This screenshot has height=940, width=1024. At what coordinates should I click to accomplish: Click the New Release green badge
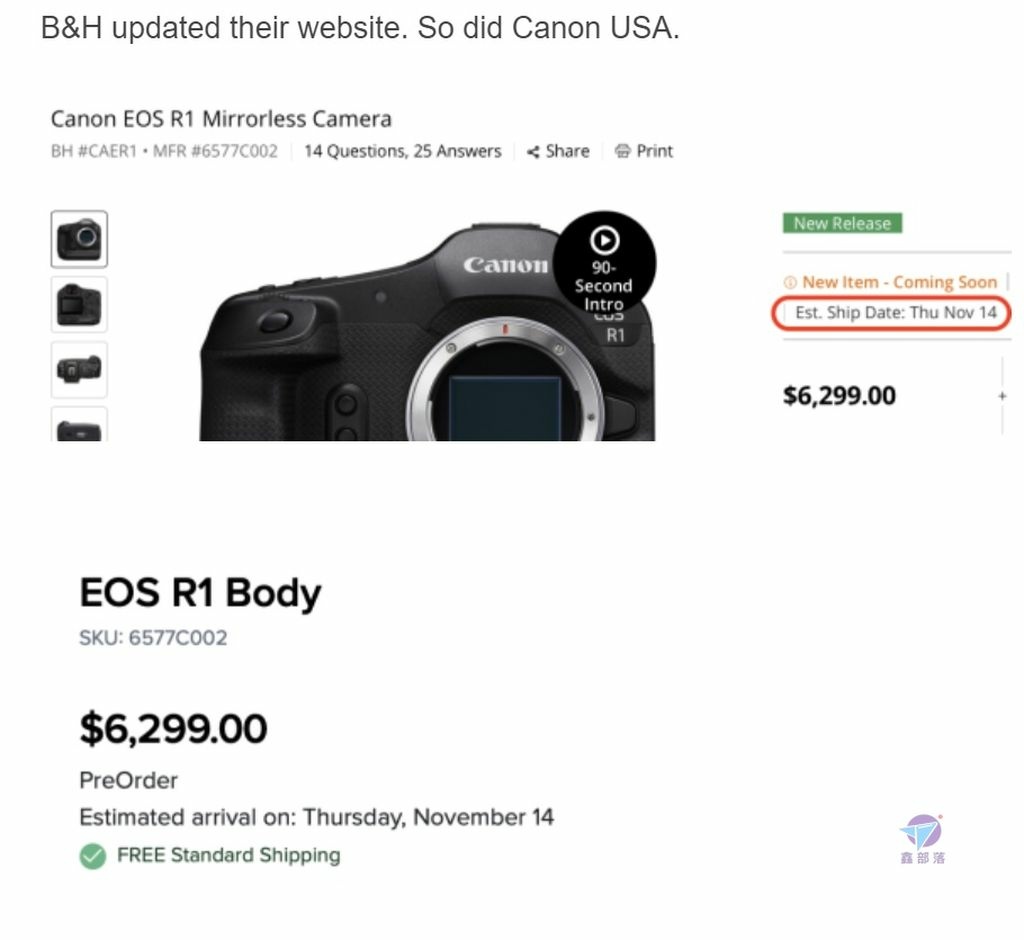click(842, 223)
